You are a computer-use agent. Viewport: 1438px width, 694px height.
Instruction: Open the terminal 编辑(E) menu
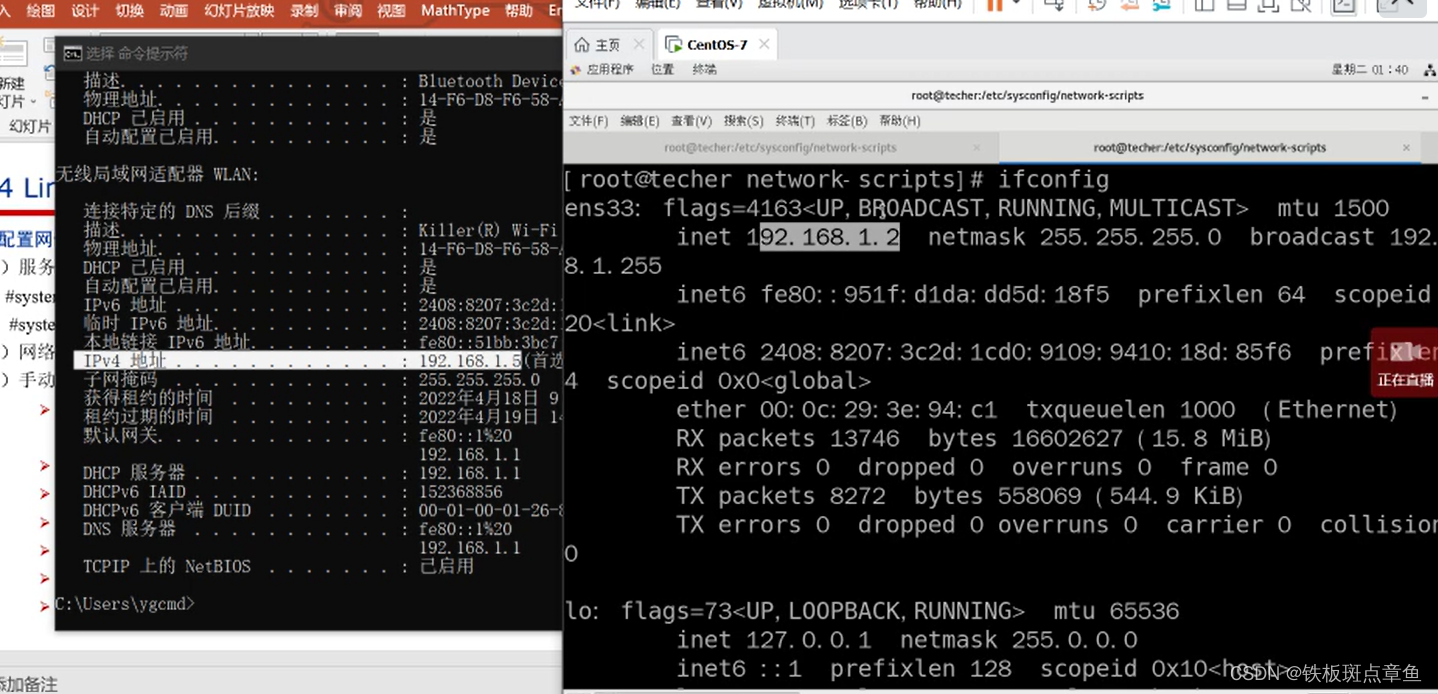[x=640, y=121]
